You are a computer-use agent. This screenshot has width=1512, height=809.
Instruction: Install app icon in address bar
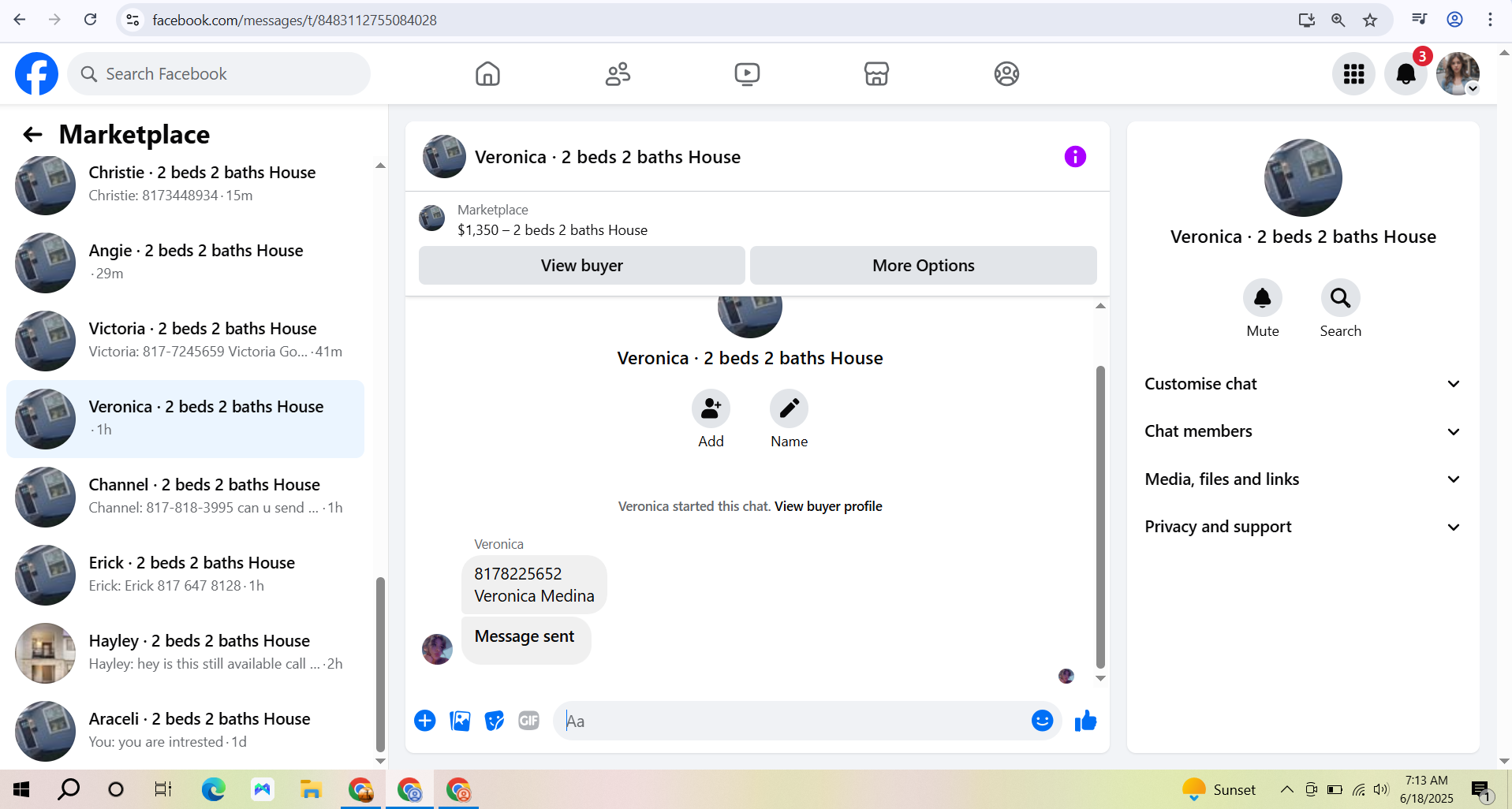1306,20
